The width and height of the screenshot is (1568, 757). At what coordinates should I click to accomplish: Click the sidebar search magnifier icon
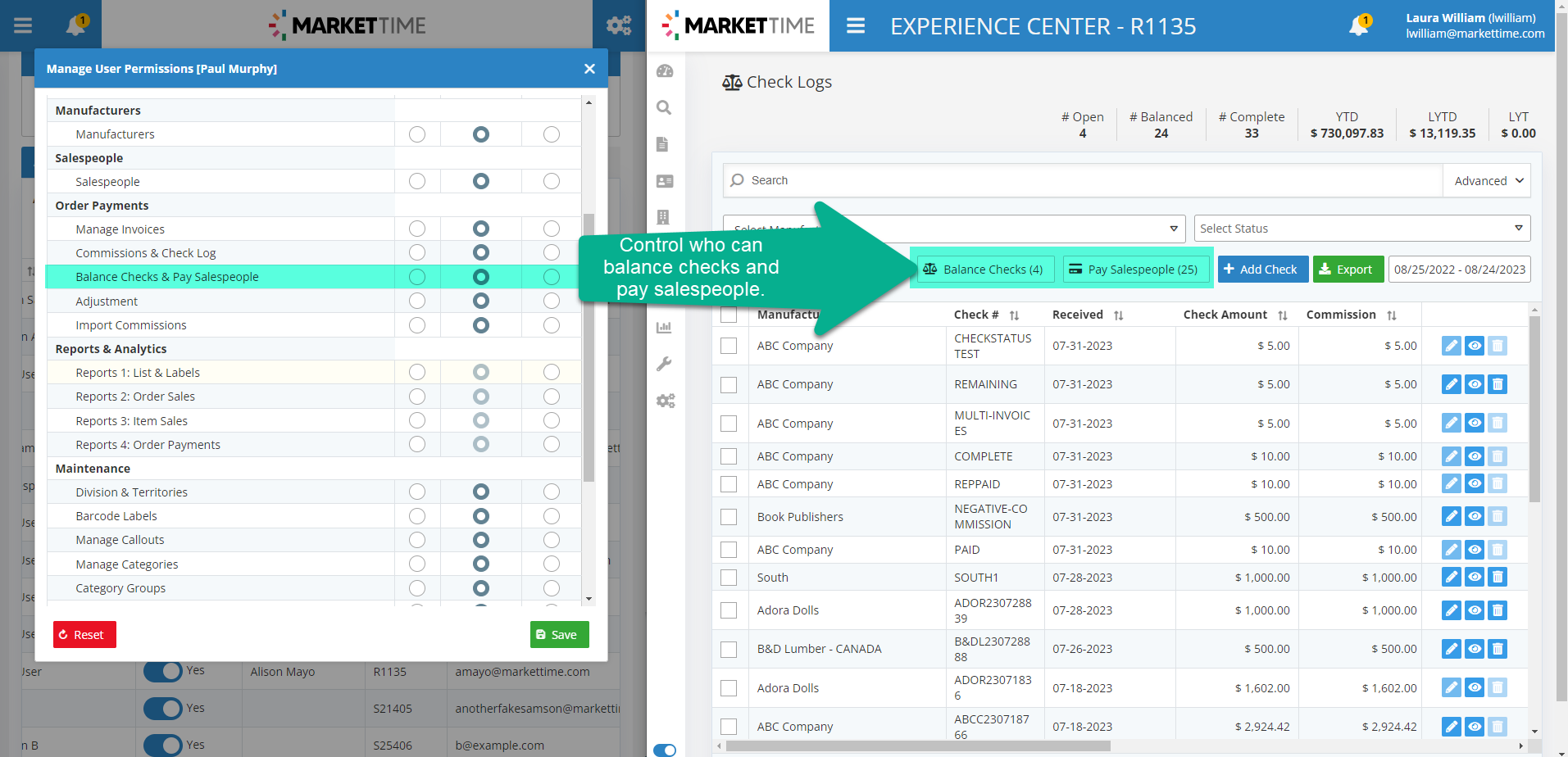tap(664, 108)
